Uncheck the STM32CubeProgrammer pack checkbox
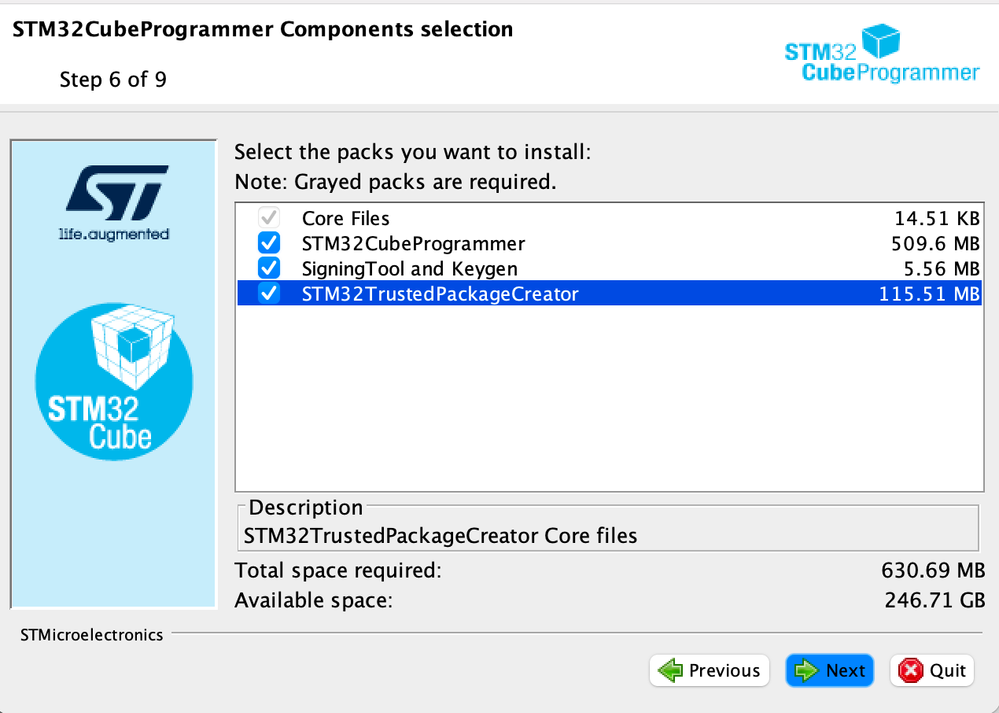 [269, 243]
